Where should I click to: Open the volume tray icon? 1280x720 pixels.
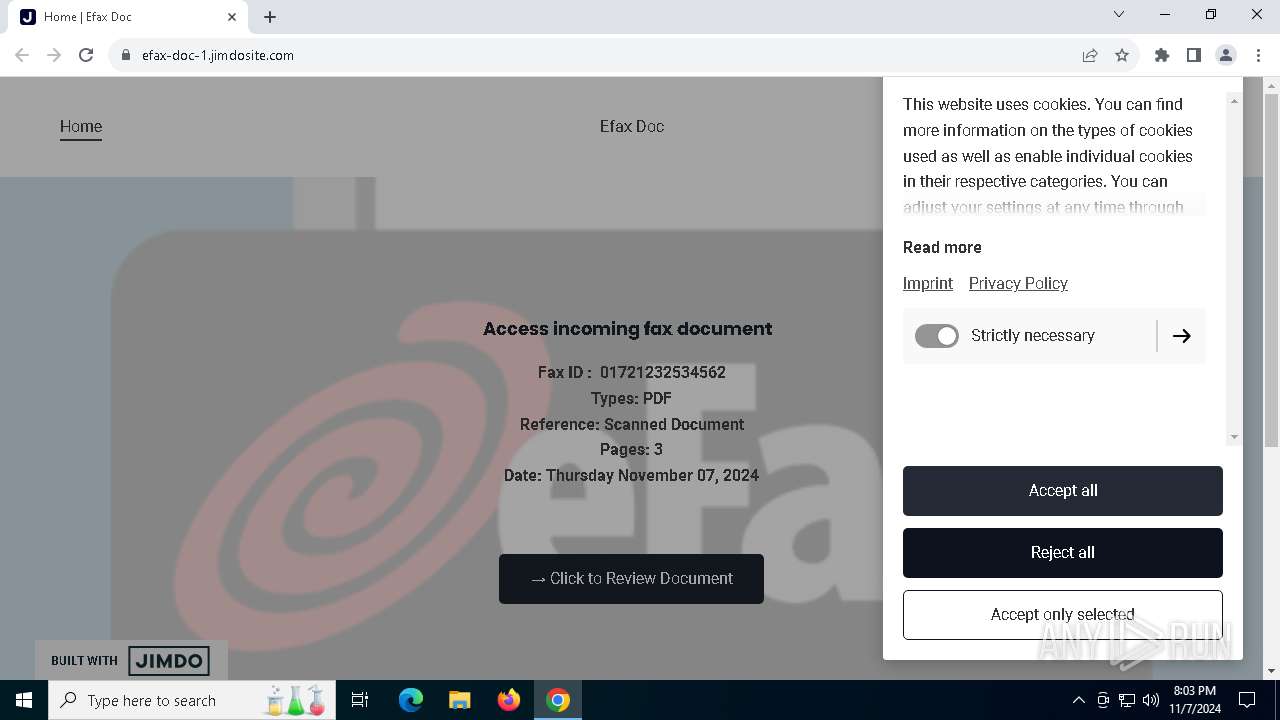point(1151,700)
